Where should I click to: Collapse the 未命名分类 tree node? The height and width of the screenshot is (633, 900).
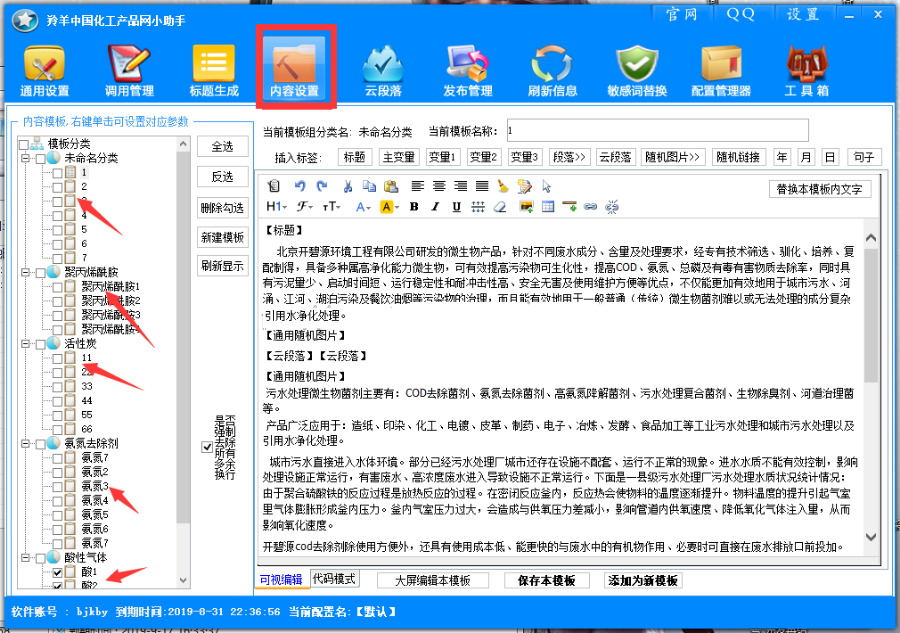click(x=24, y=158)
